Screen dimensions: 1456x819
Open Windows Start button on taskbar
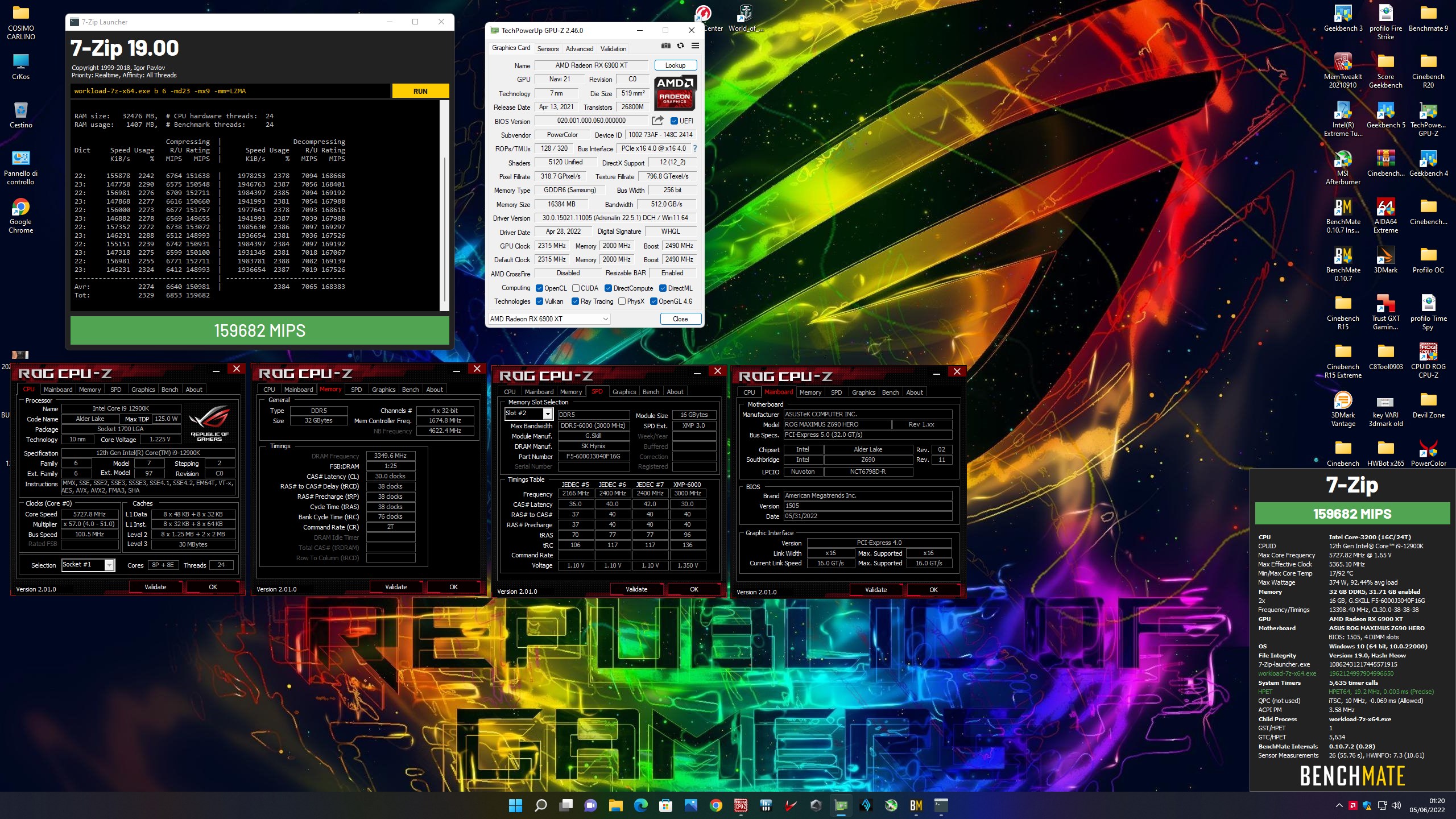pos(515,805)
